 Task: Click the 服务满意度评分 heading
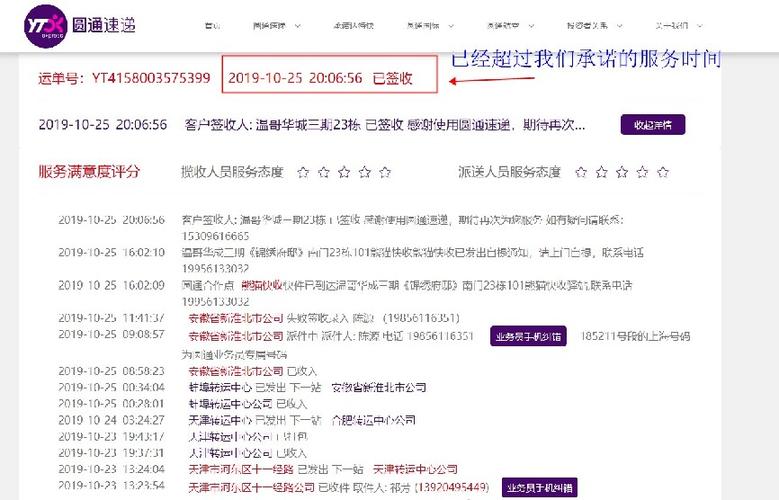click(x=89, y=172)
